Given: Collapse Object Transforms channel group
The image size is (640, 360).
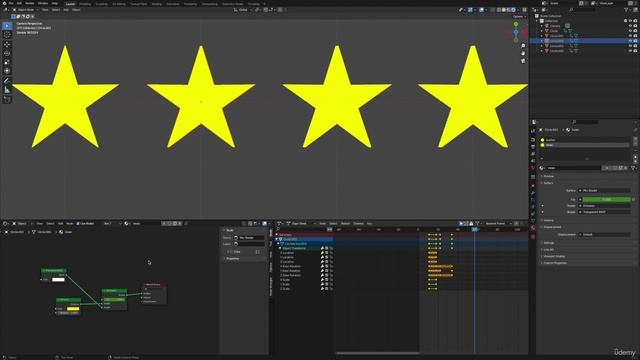Looking at the screenshot, I should (x=280, y=248).
